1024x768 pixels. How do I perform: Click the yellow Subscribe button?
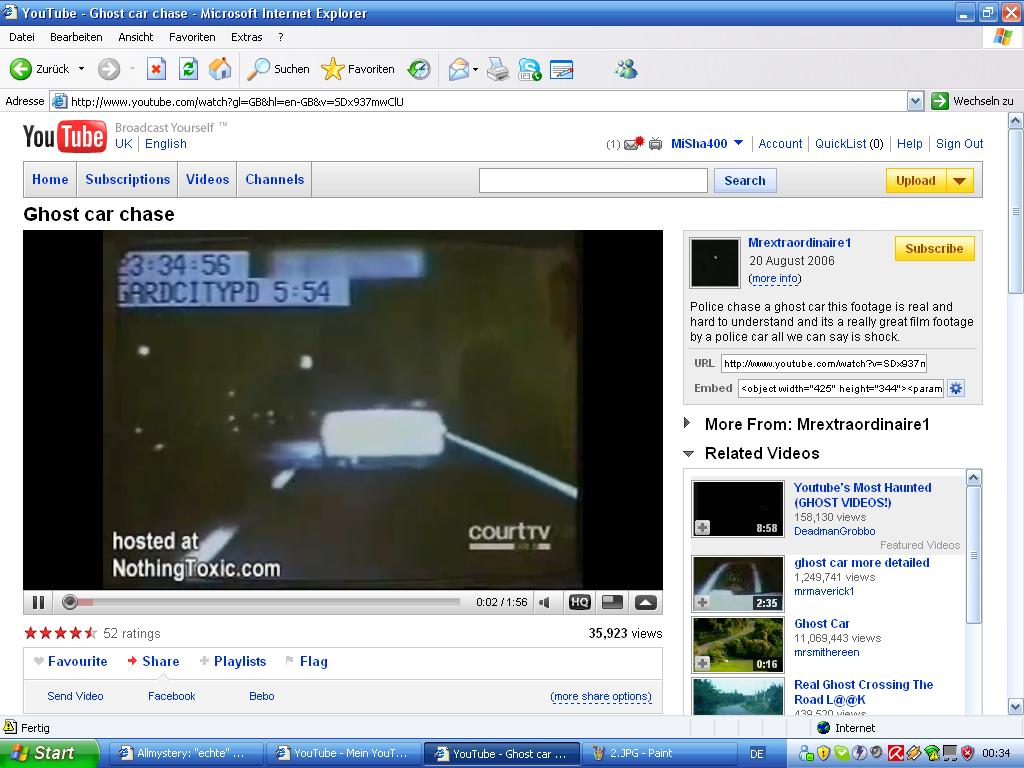pos(934,249)
